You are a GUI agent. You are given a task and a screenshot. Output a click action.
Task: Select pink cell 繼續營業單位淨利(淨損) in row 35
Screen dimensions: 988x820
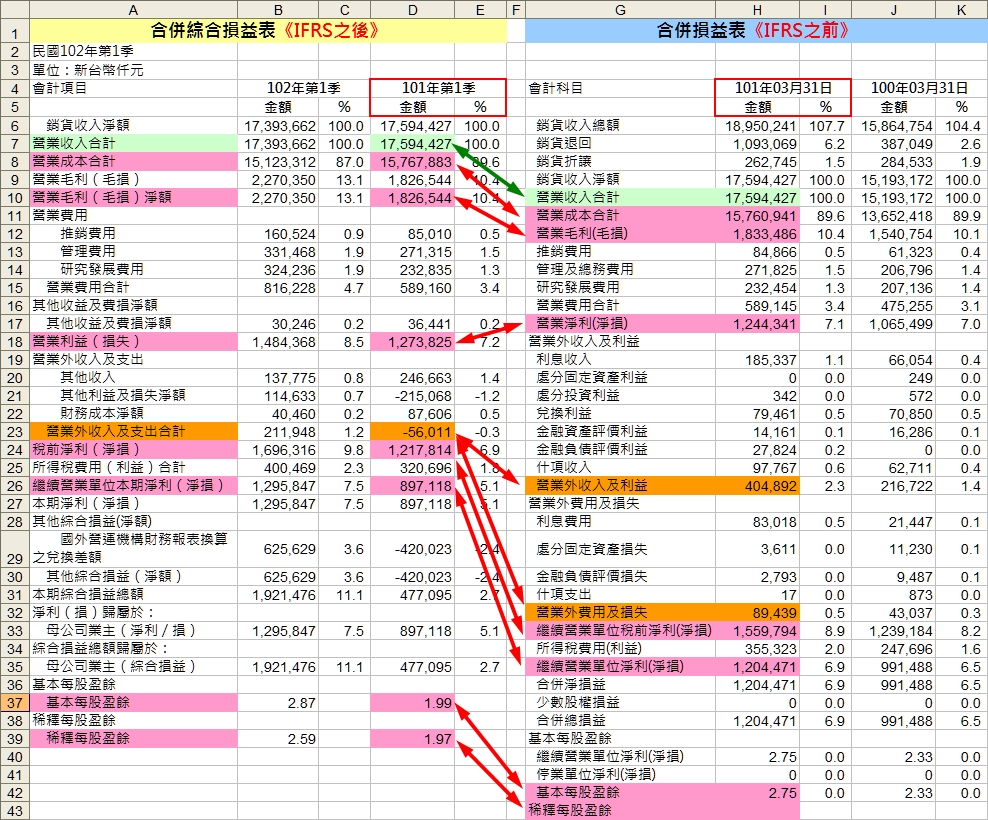coord(620,666)
